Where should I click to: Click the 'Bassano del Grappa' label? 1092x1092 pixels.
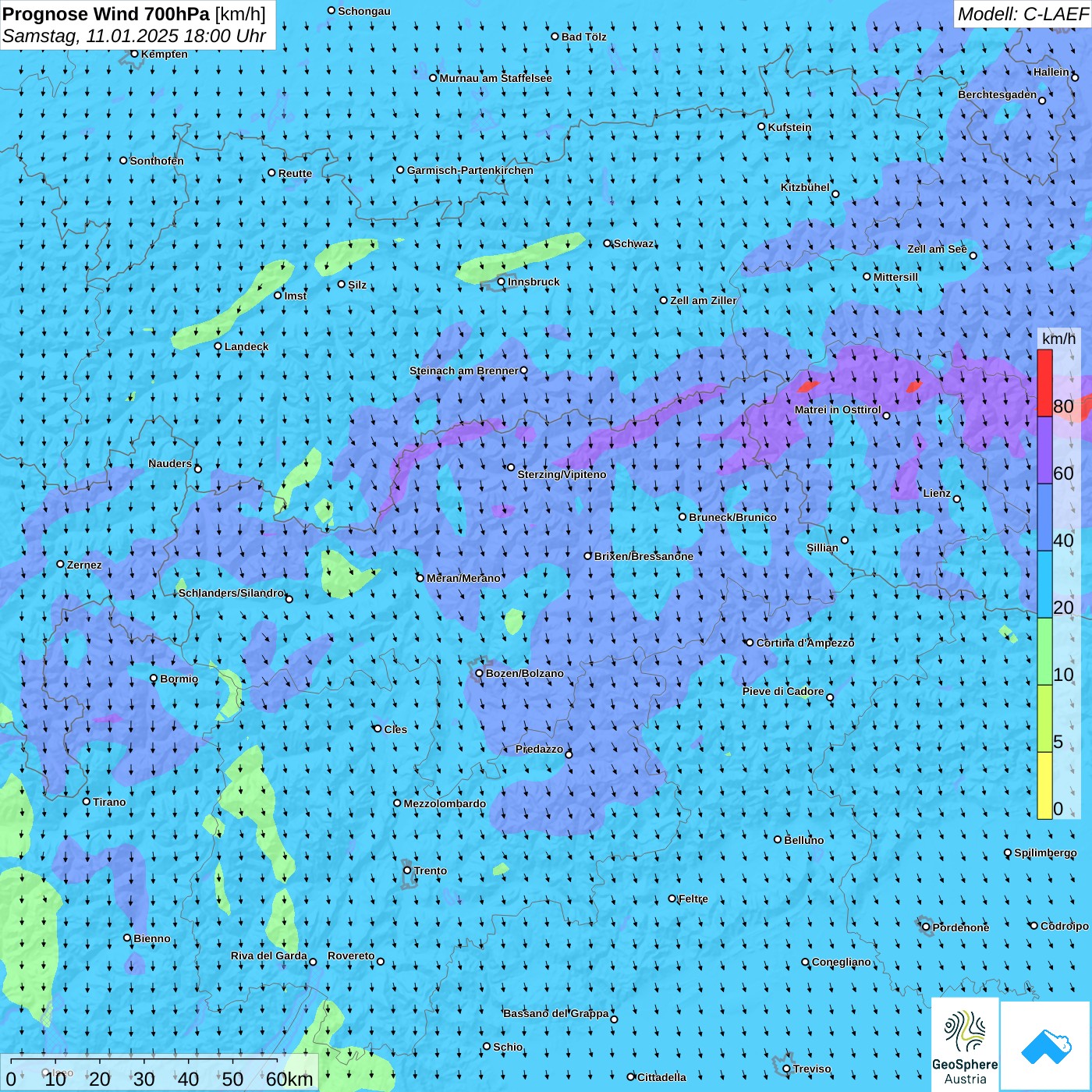[x=556, y=1013]
